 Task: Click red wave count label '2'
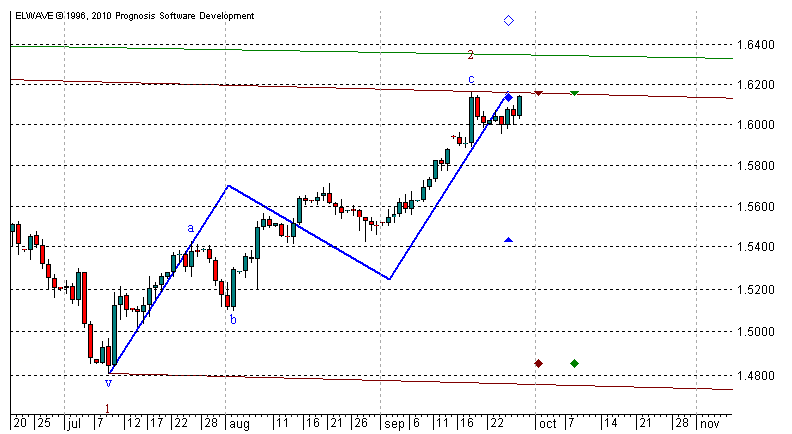[470, 55]
